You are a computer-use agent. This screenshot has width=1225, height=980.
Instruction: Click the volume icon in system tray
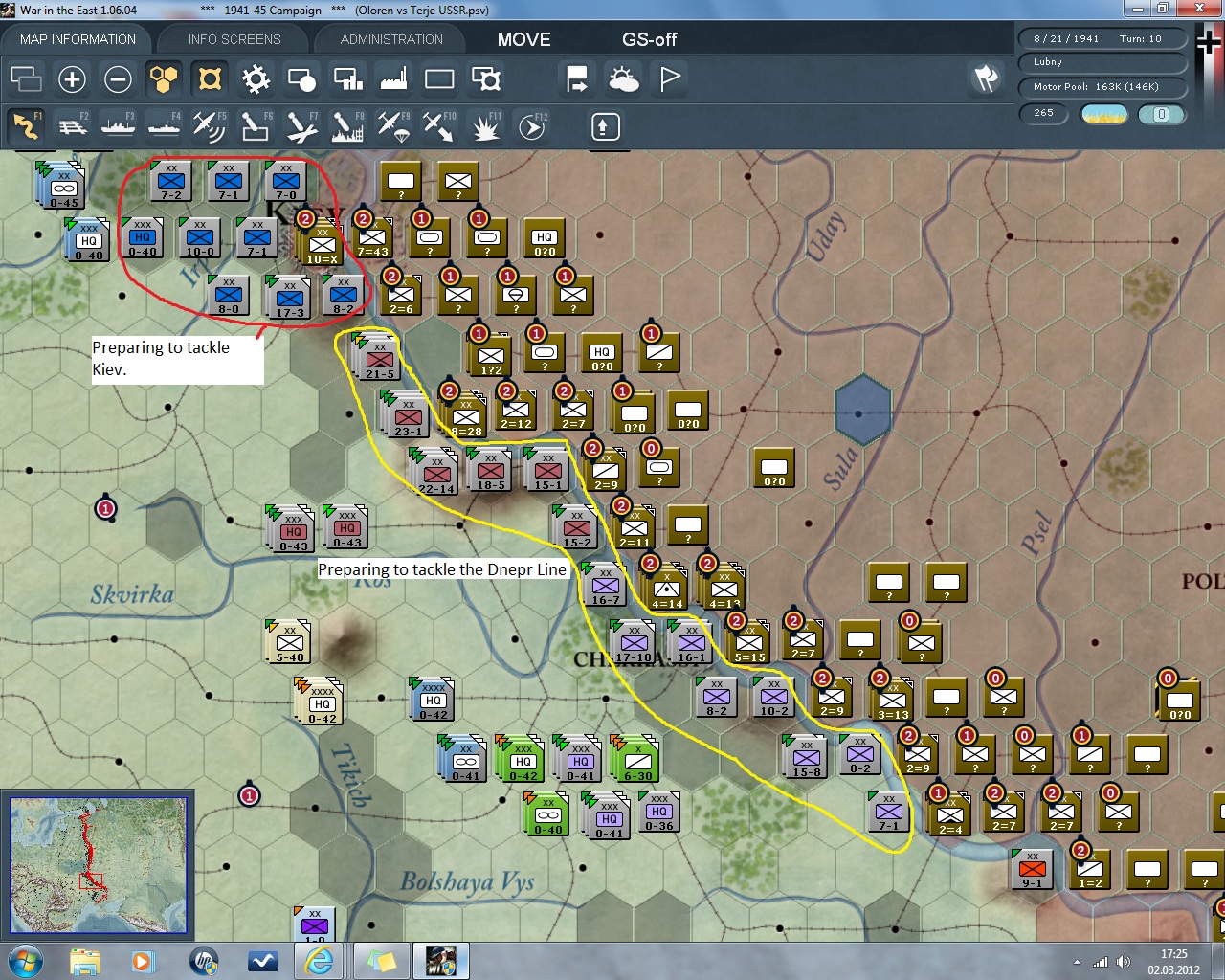click(1123, 962)
